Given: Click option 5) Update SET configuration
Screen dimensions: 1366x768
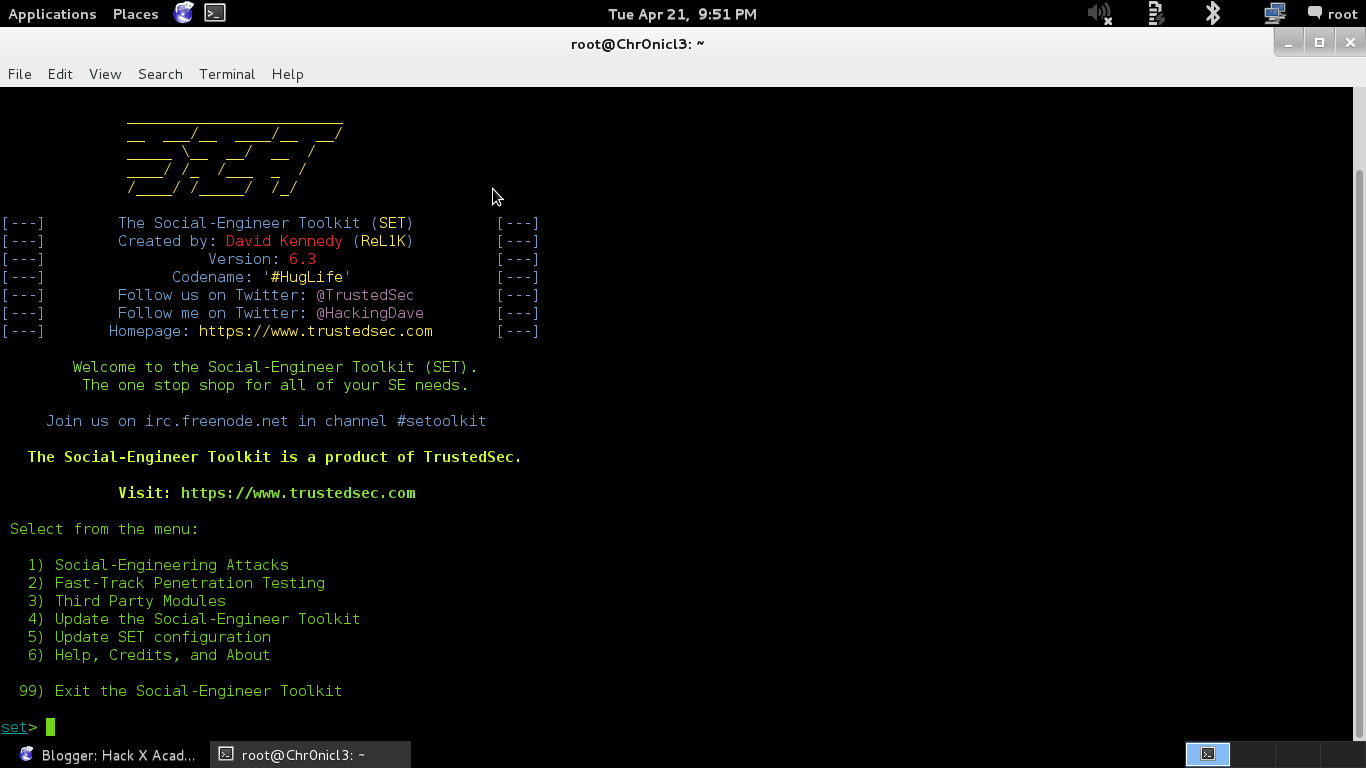Looking at the screenshot, I should [x=150, y=637].
